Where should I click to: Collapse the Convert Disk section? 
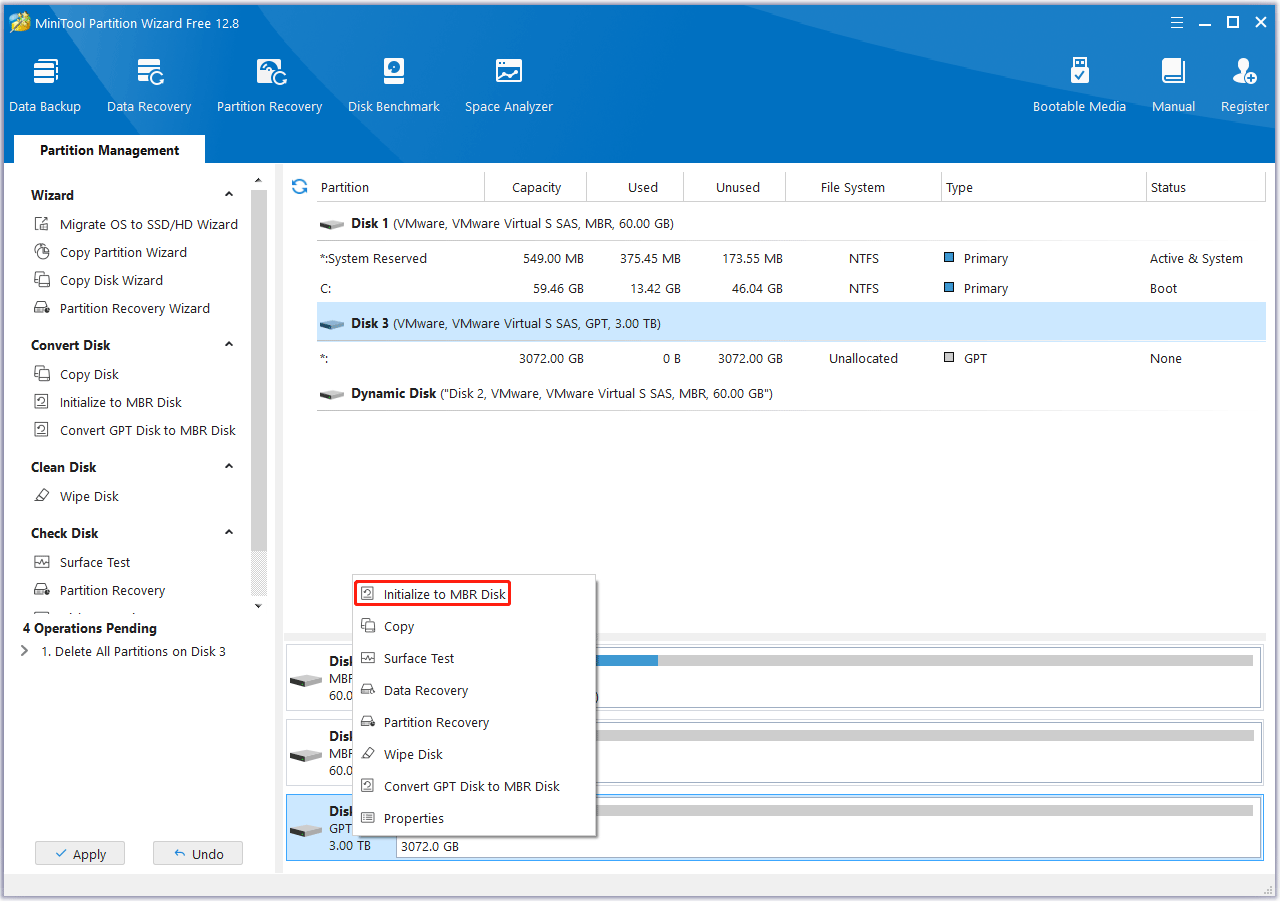(229, 345)
